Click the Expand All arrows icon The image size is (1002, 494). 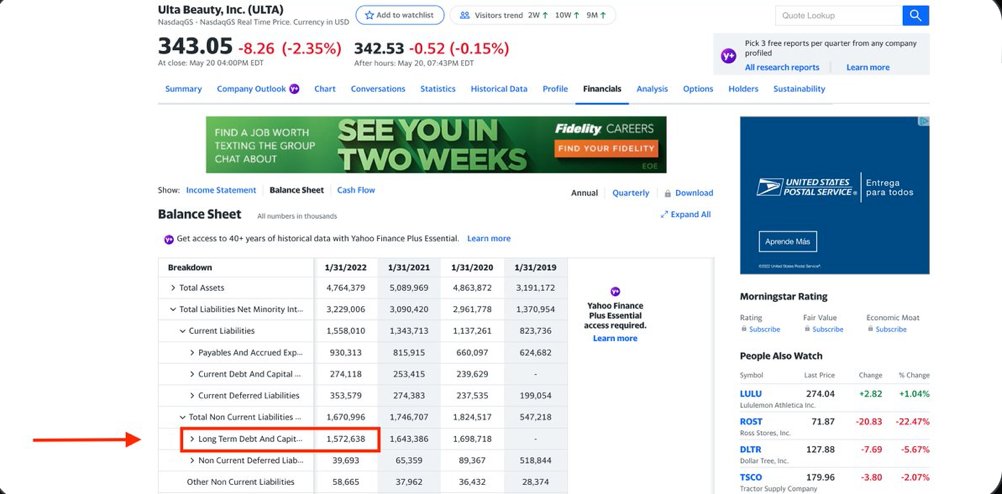(664, 215)
